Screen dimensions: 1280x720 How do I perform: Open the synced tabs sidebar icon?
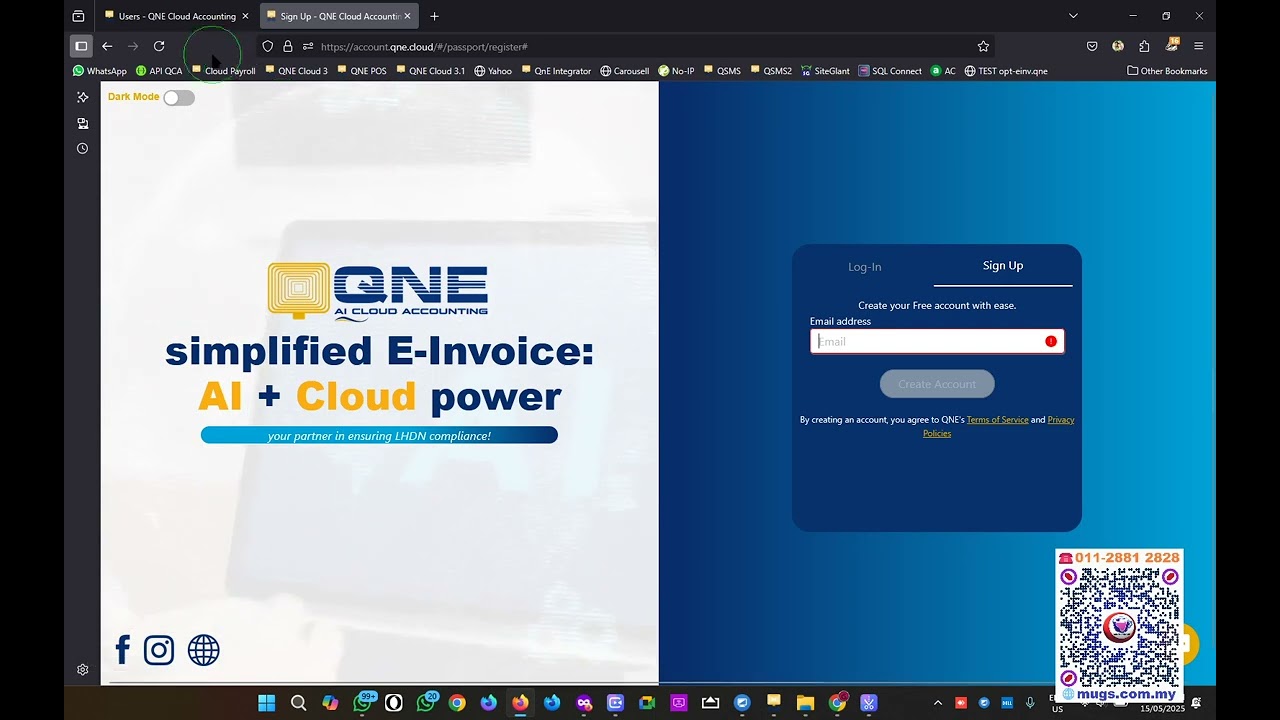pos(83,123)
